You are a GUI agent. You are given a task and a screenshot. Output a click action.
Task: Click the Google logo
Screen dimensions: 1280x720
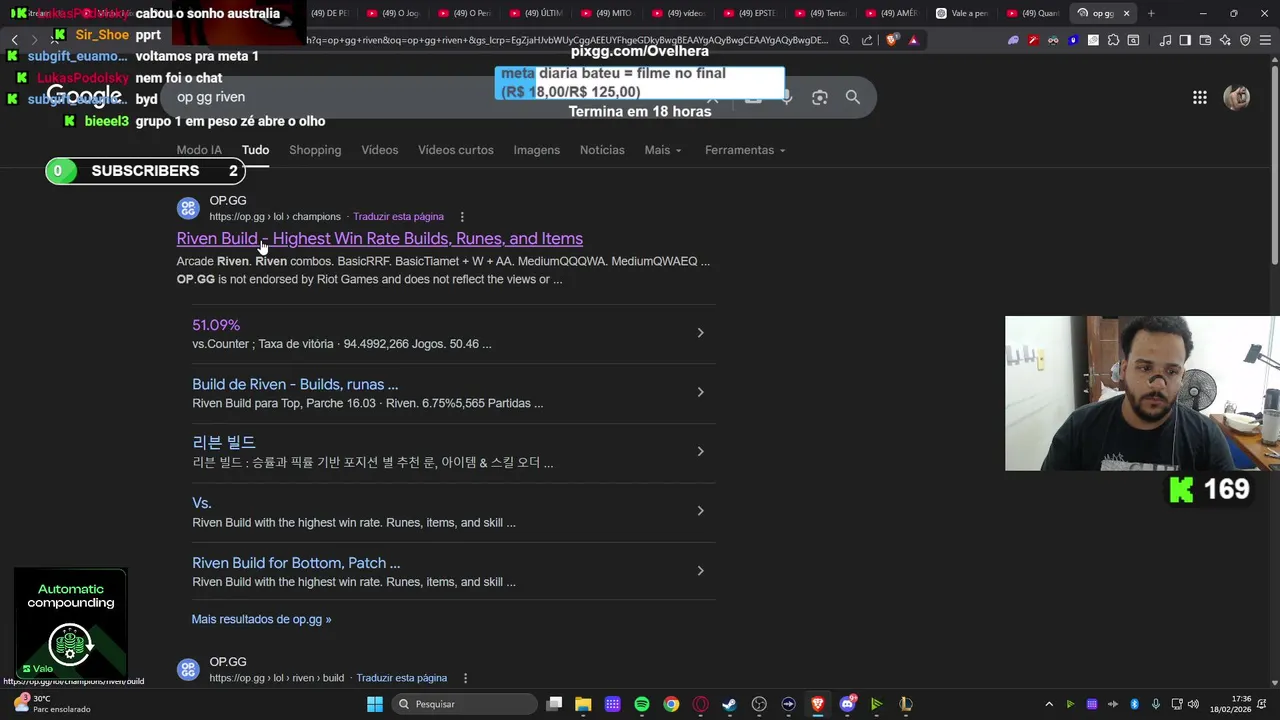pyautogui.click(x=84, y=96)
